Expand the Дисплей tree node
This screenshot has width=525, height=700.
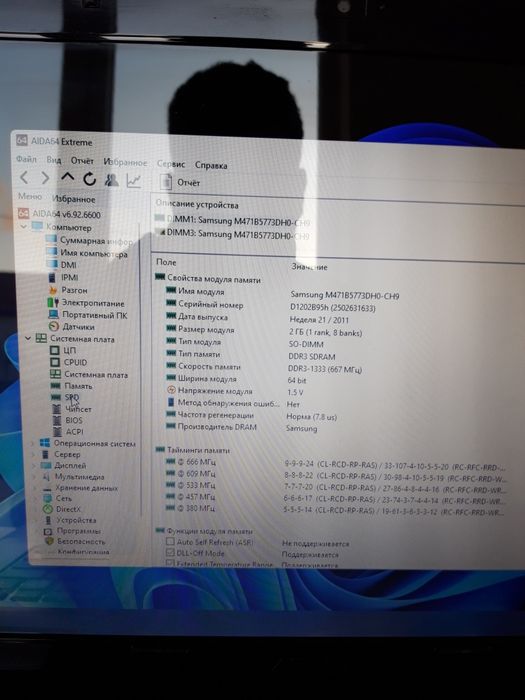point(33,466)
